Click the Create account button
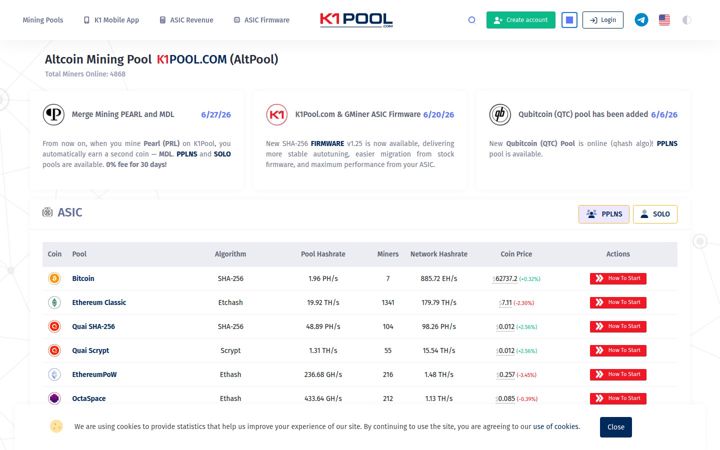Image resolution: width=720 pixels, height=450 pixels. (x=521, y=20)
